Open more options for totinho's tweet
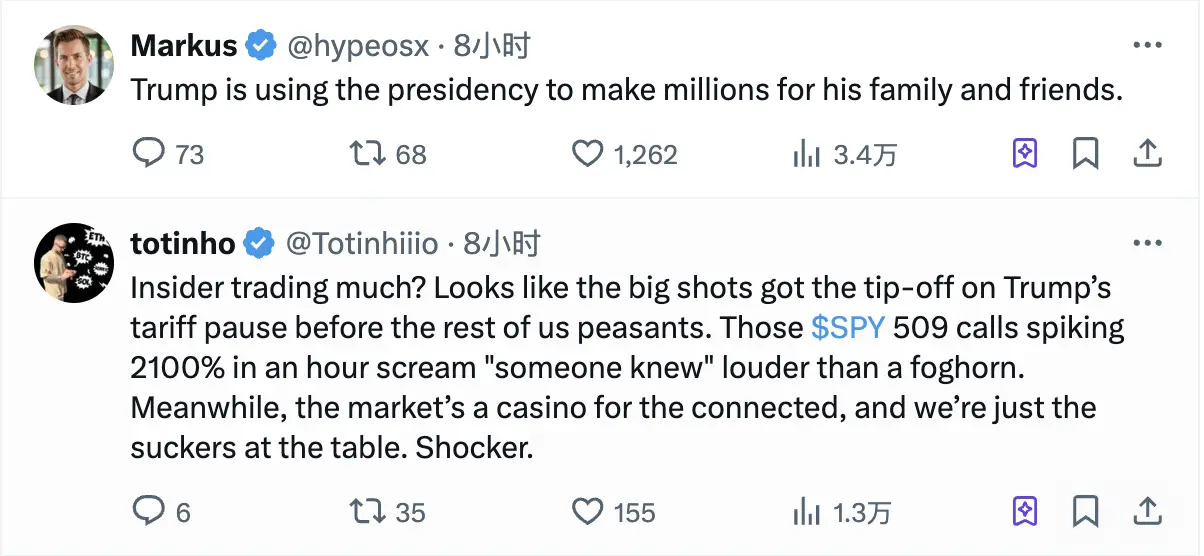Screen dimensions: 1204x556 (1146, 244)
